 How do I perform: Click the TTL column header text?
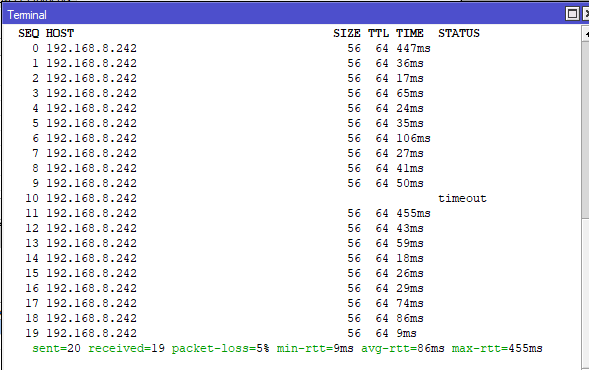coord(378,33)
